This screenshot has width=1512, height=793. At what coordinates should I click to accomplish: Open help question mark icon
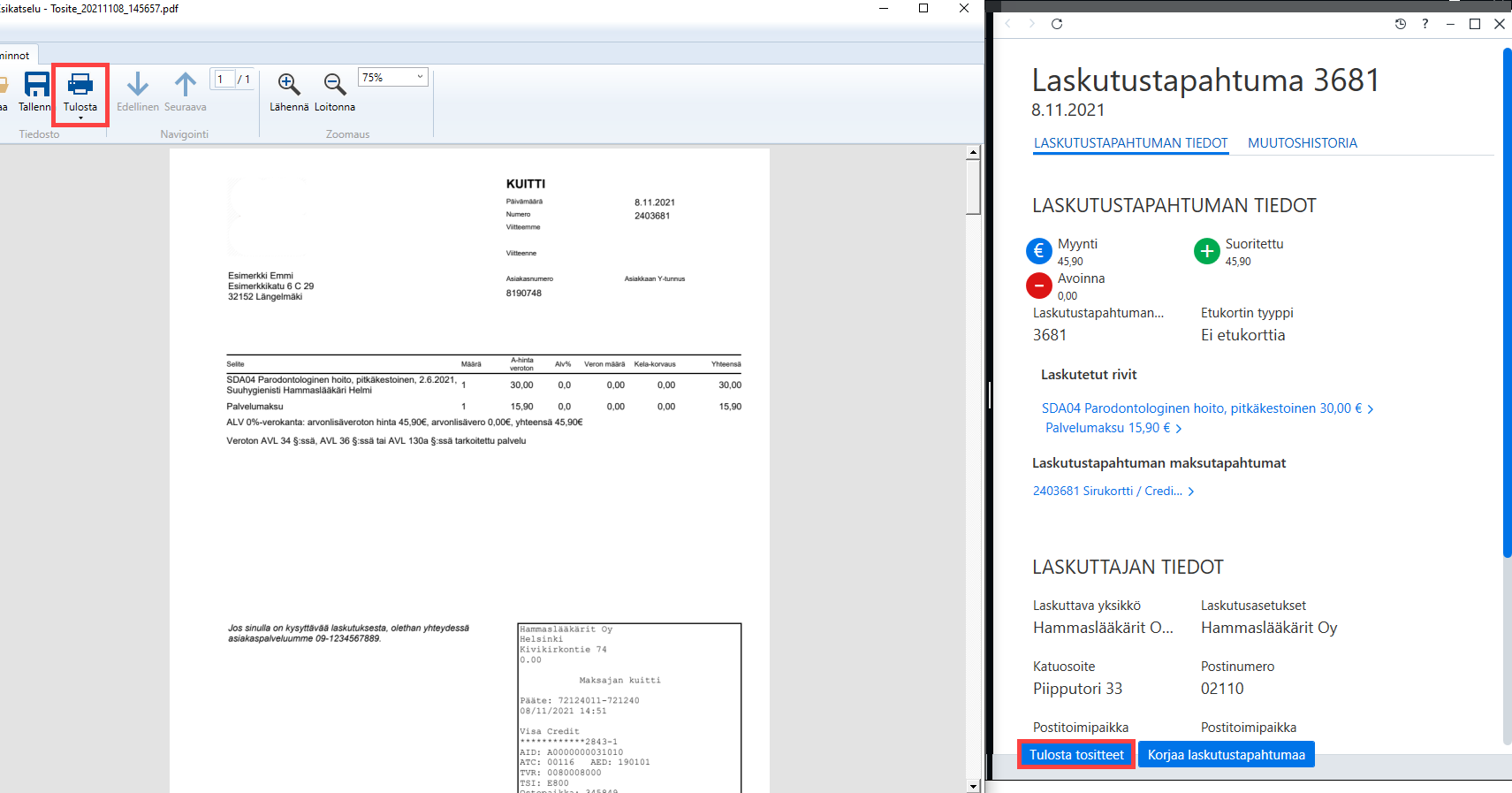[x=1425, y=24]
